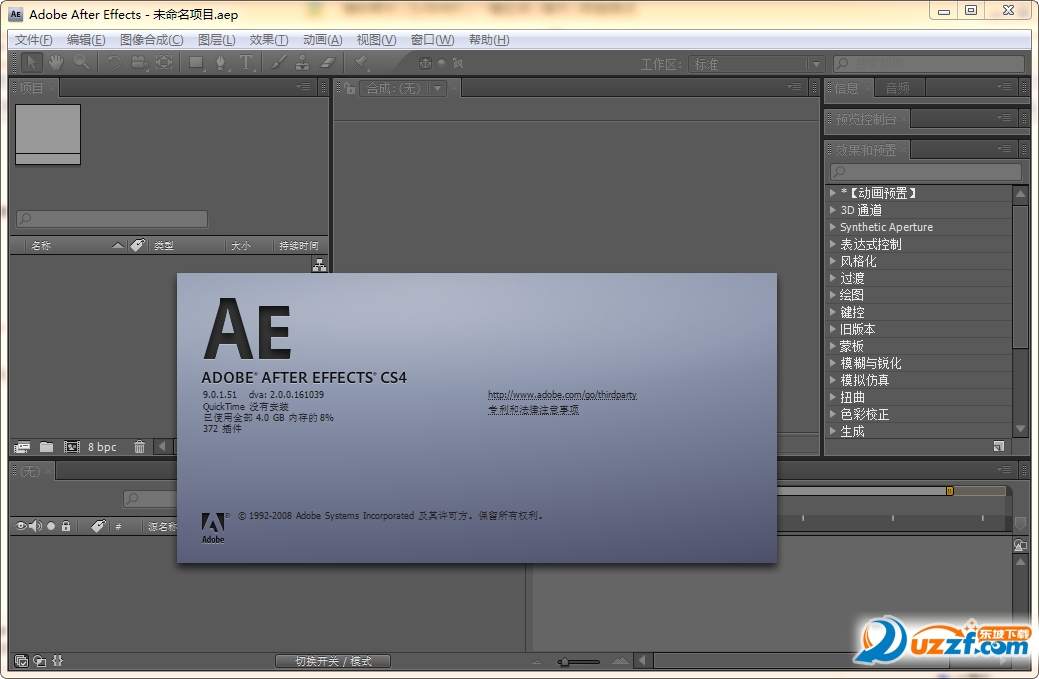Expand the 动画预置 effects category
Viewport: 1039px width, 679px height.
click(x=833, y=193)
